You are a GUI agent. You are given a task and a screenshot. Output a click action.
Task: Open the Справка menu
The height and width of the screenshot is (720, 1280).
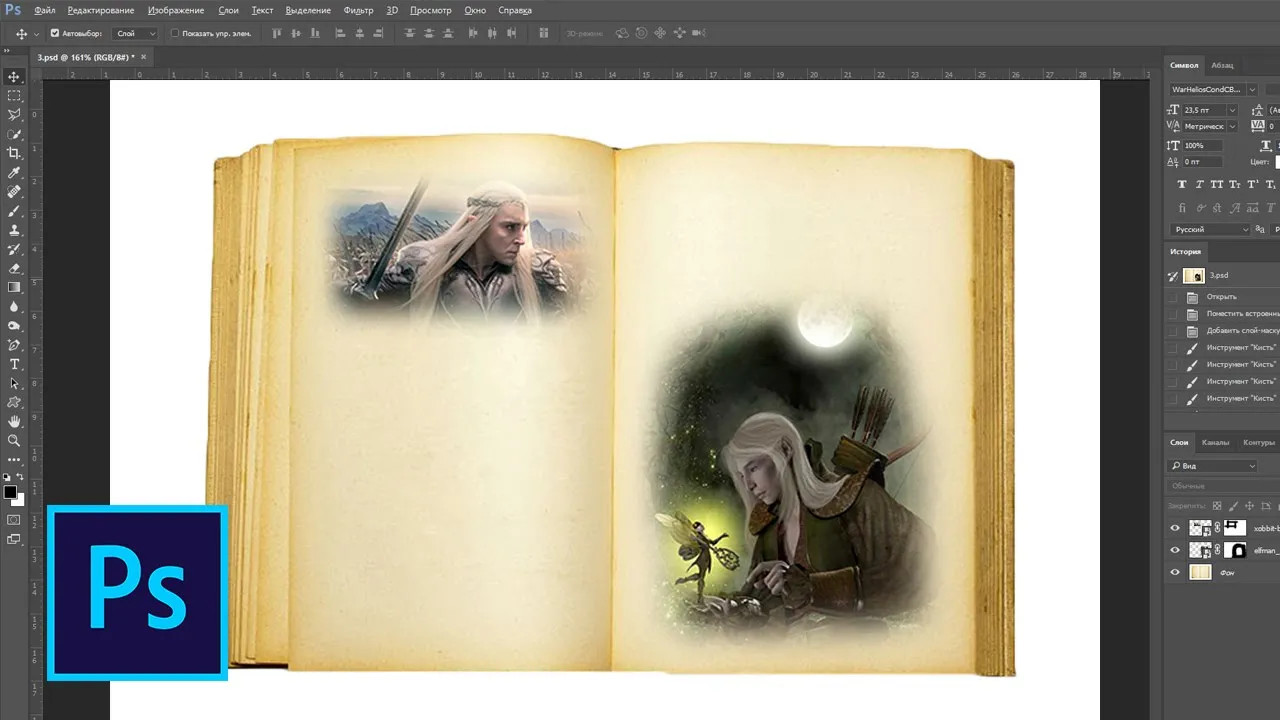pos(515,10)
